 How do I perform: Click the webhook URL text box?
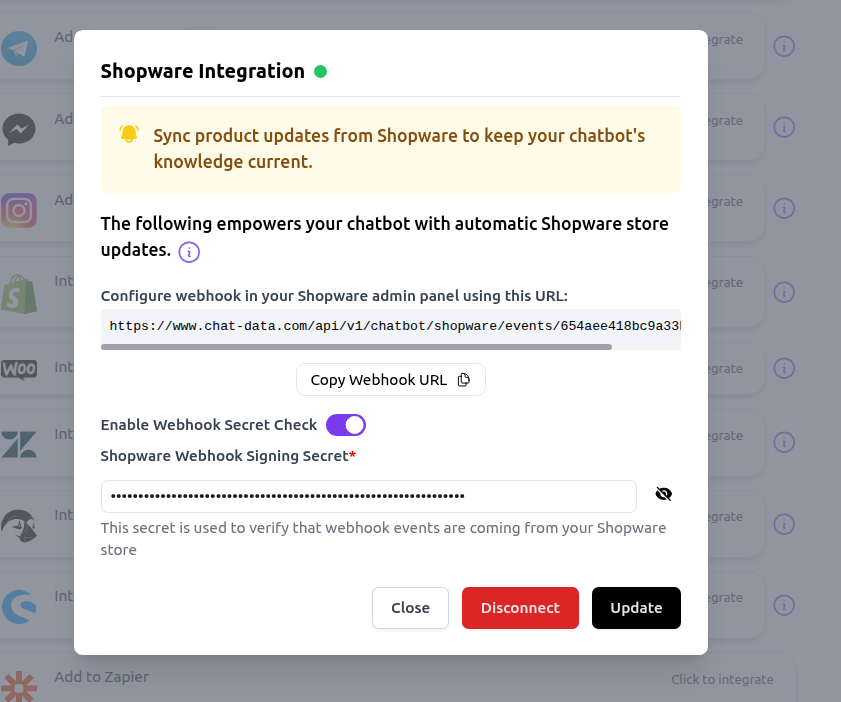pos(390,326)
